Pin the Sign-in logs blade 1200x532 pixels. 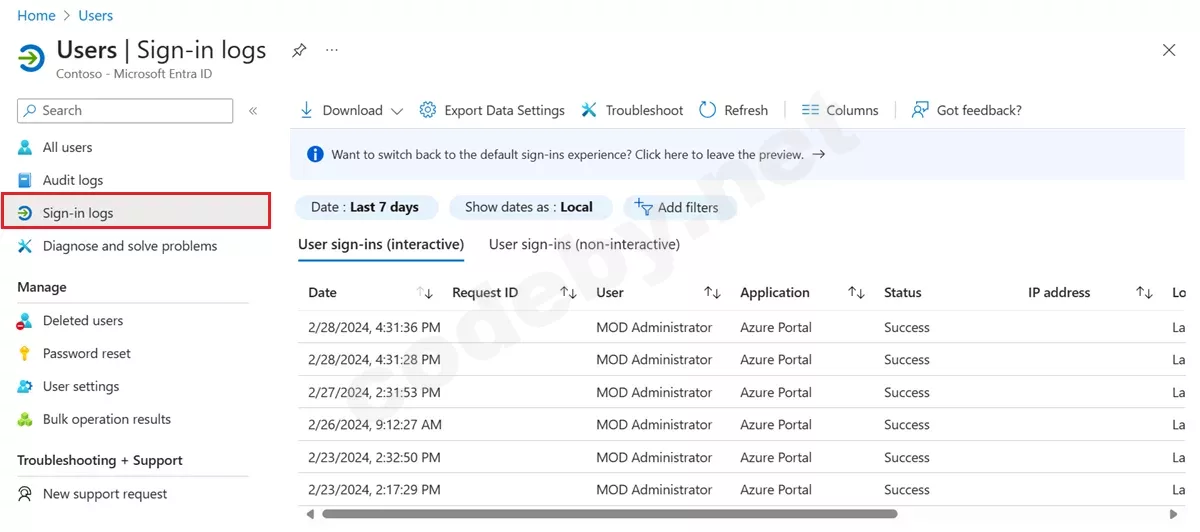coord(298,50)
